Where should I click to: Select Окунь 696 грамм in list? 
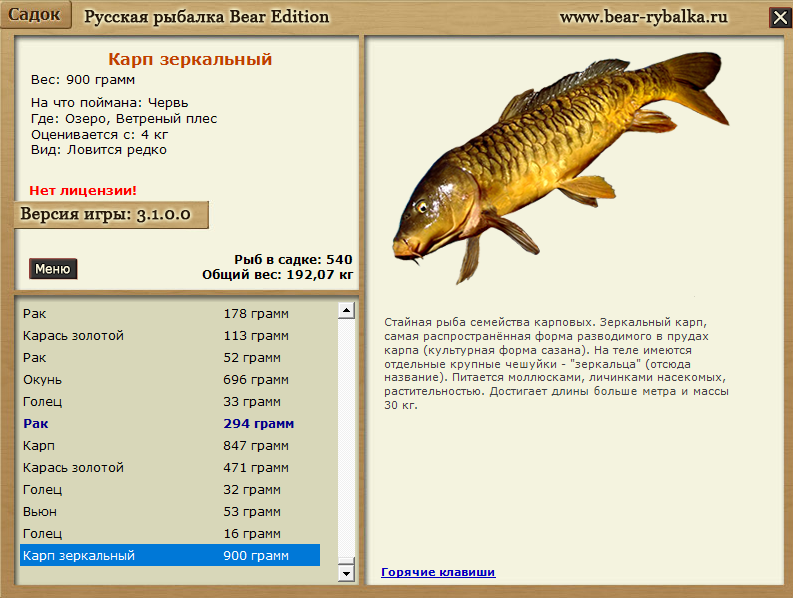point(170,379)
